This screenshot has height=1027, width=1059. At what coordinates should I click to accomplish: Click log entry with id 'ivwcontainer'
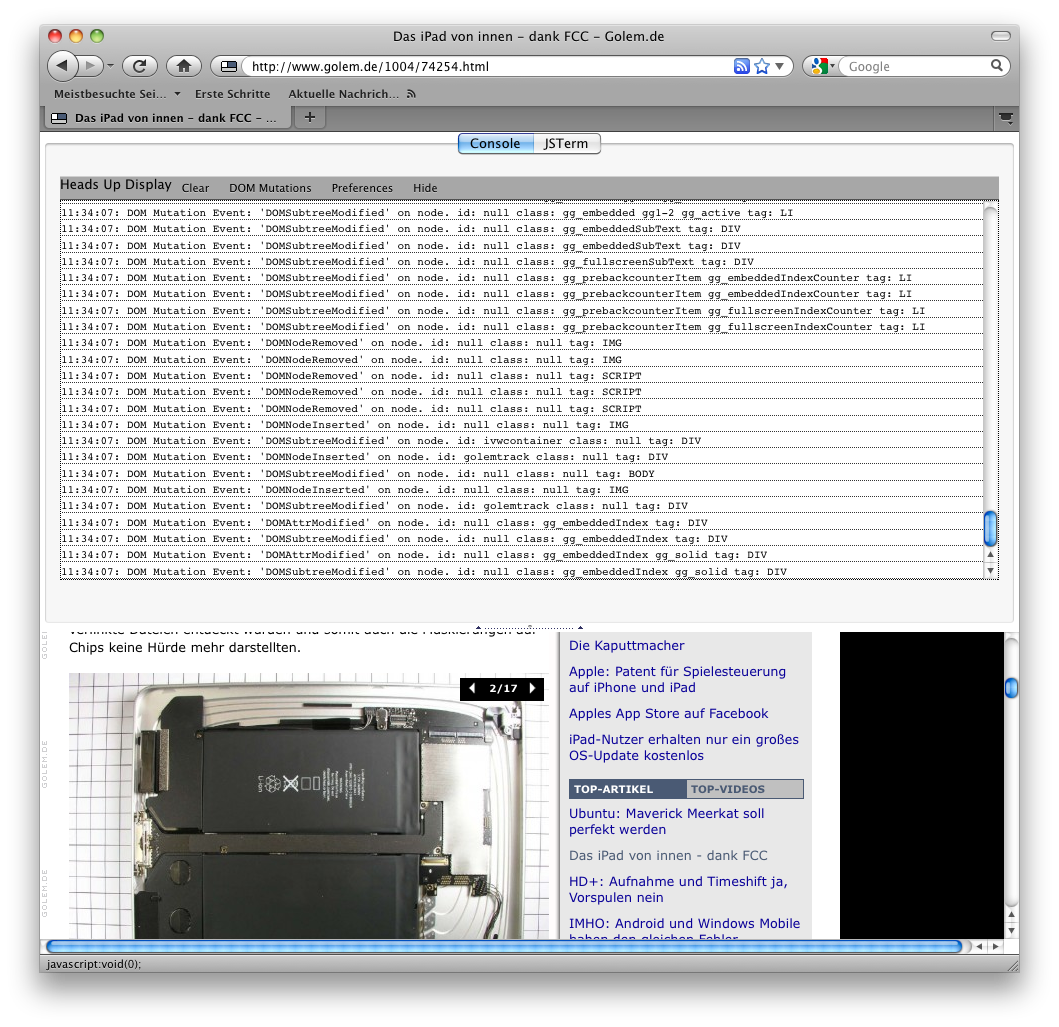click(521, 441)
